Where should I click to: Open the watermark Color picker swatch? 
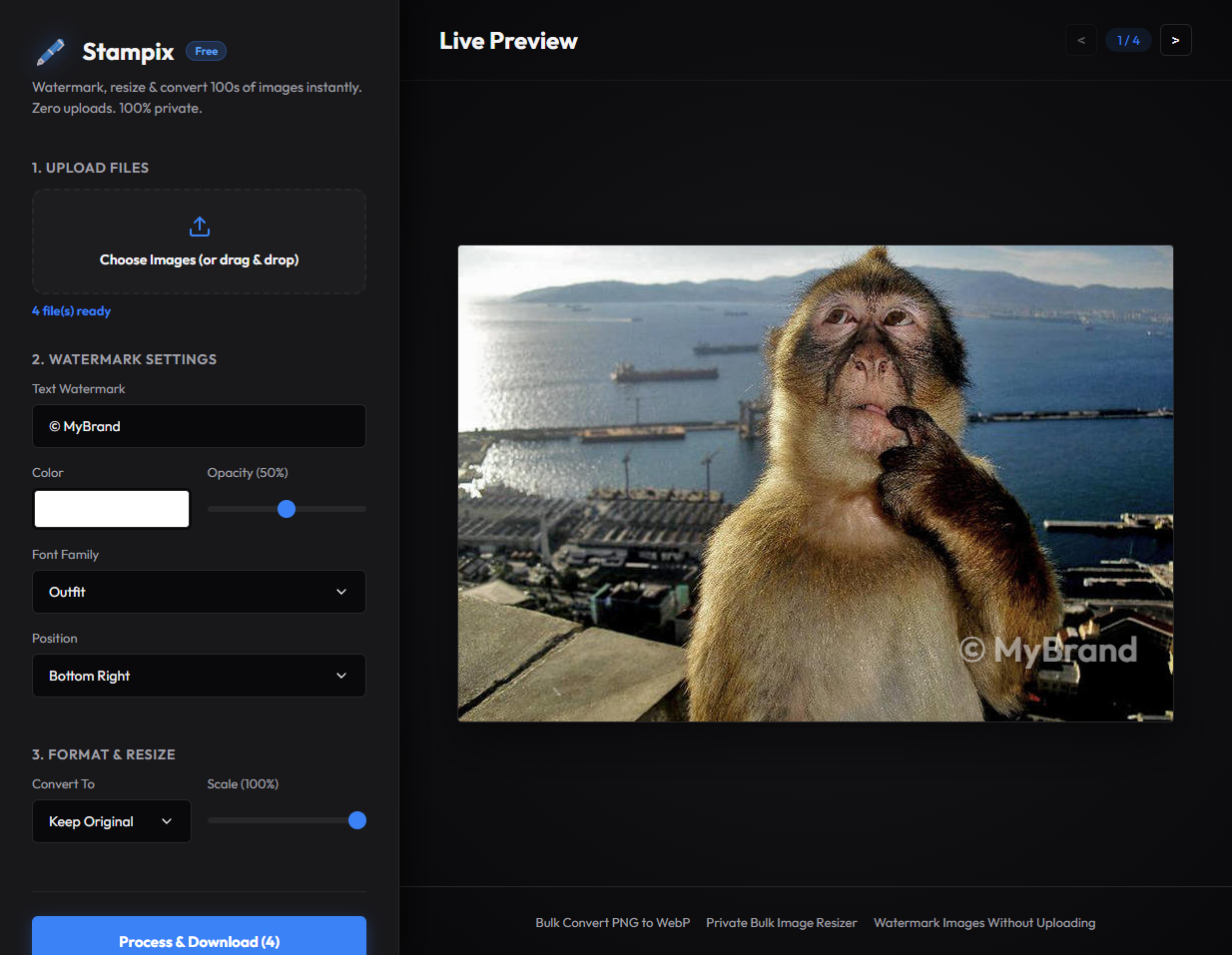pyautogui.click(x=111, y=508)
